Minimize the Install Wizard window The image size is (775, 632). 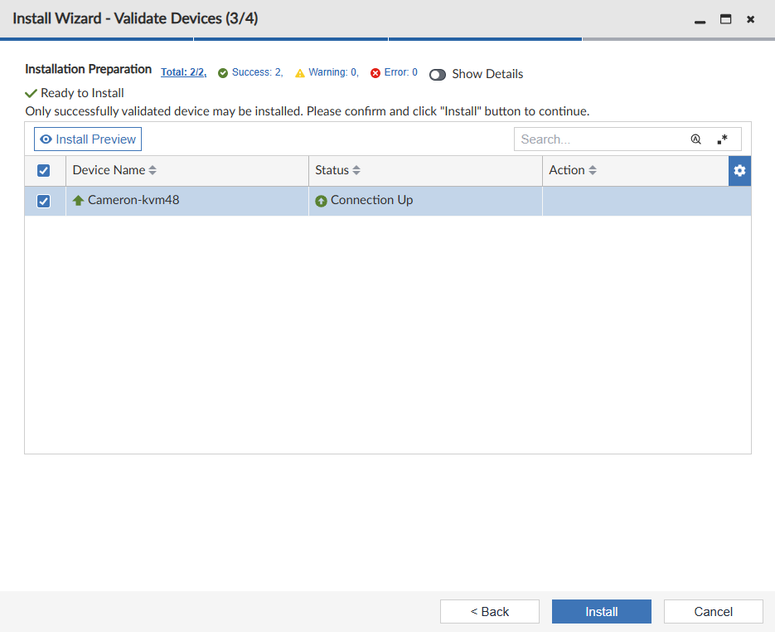click(x=699, y=20)
